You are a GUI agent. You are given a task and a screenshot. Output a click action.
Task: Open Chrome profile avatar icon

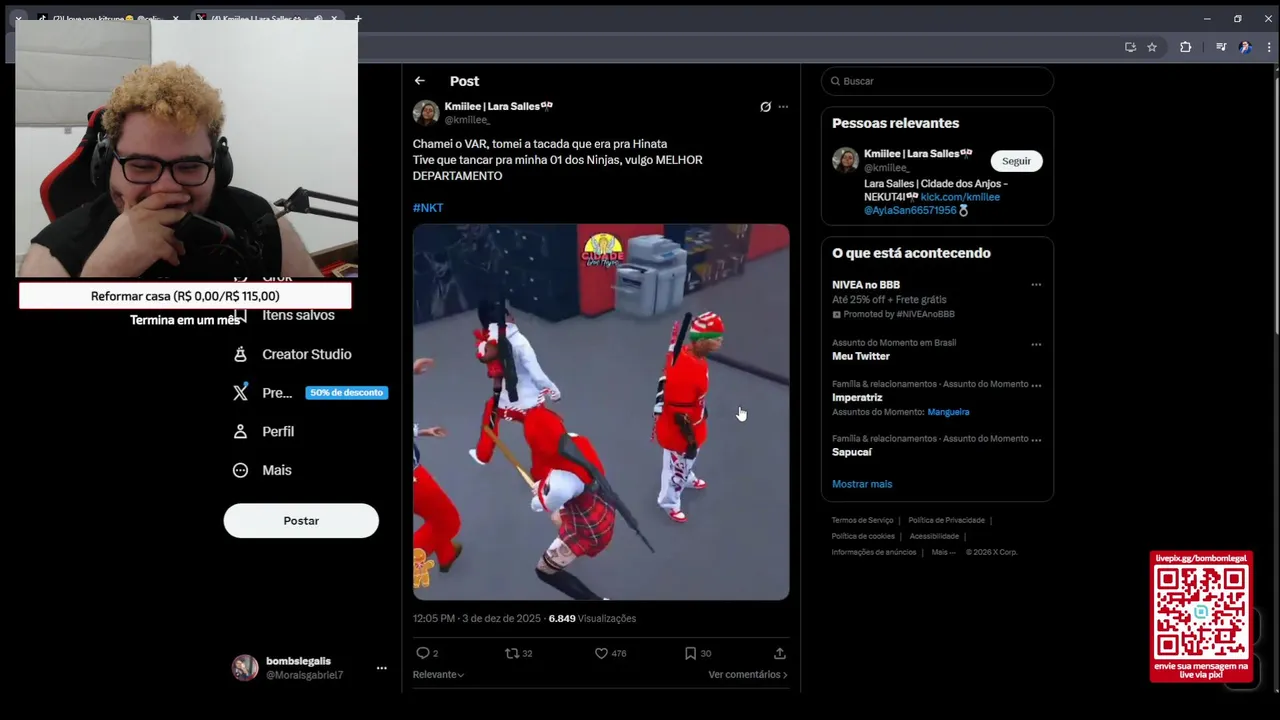coord(1245,47)
